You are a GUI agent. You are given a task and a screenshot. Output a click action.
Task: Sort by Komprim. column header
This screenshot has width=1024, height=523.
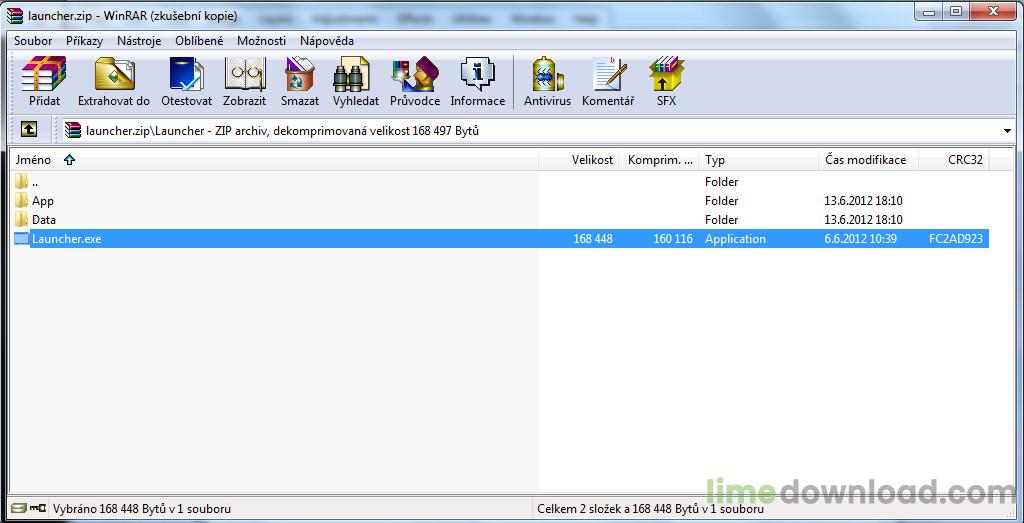click(x=658, y=160)
